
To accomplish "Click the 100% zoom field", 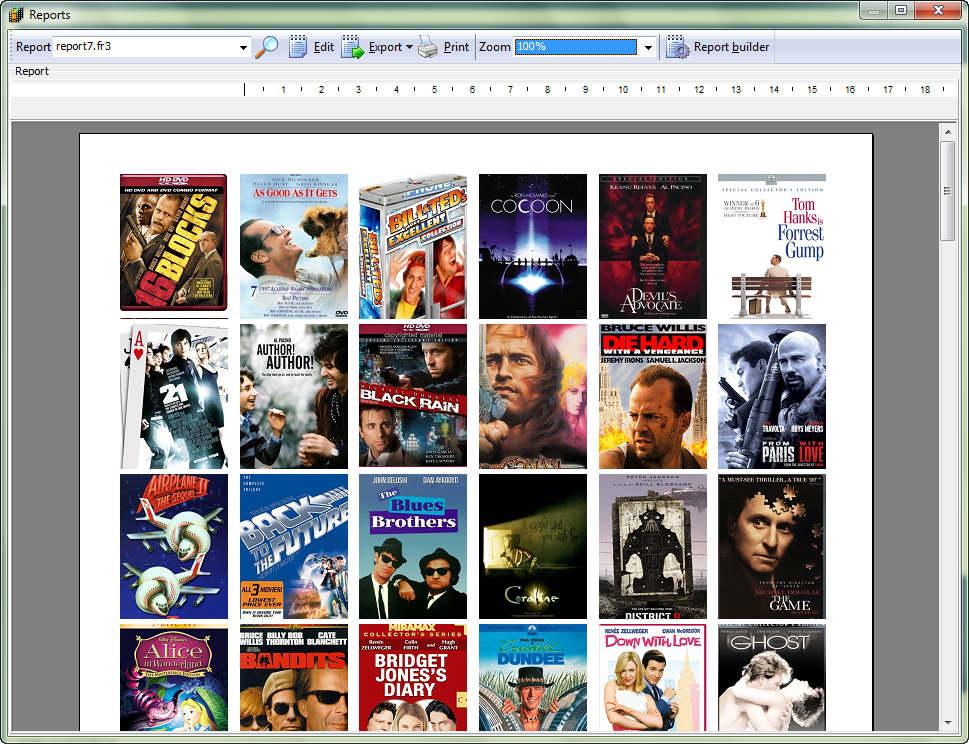I will point(576,47).
